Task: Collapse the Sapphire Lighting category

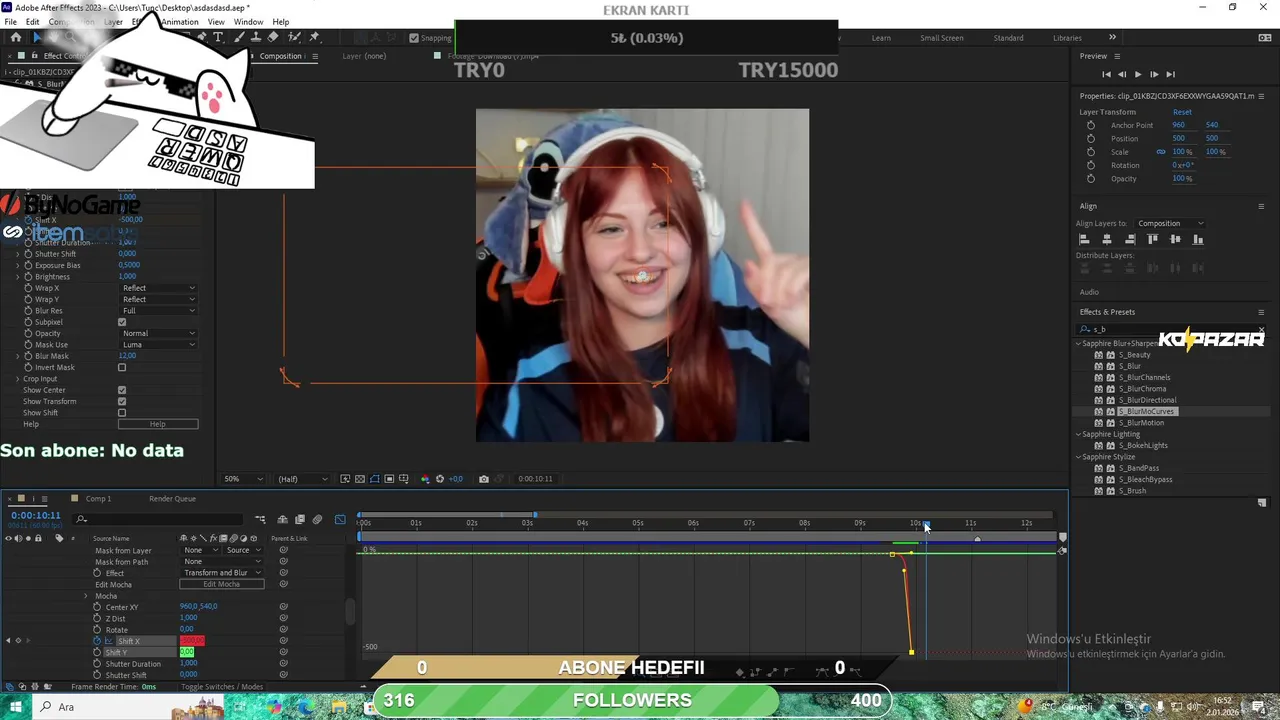Action: [x=1079, y=435]
